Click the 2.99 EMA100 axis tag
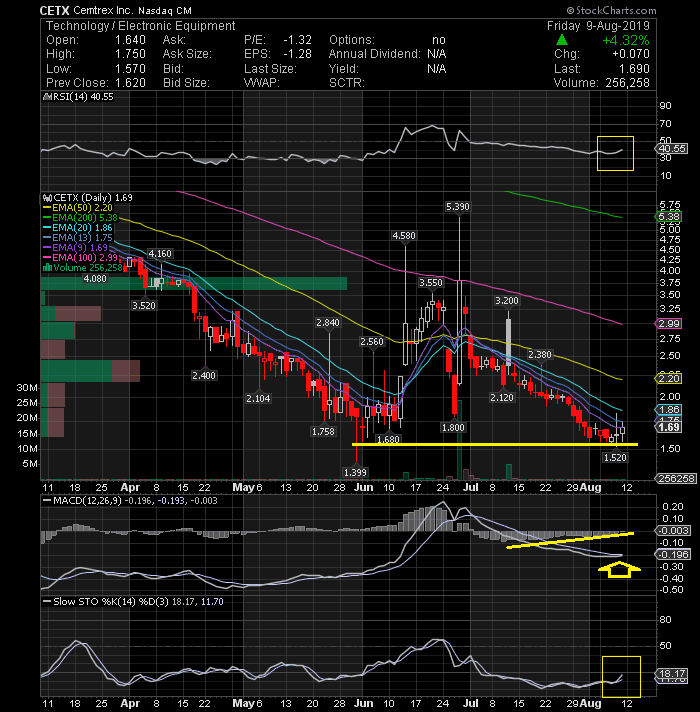700x712 pixels. click(669, 324)
